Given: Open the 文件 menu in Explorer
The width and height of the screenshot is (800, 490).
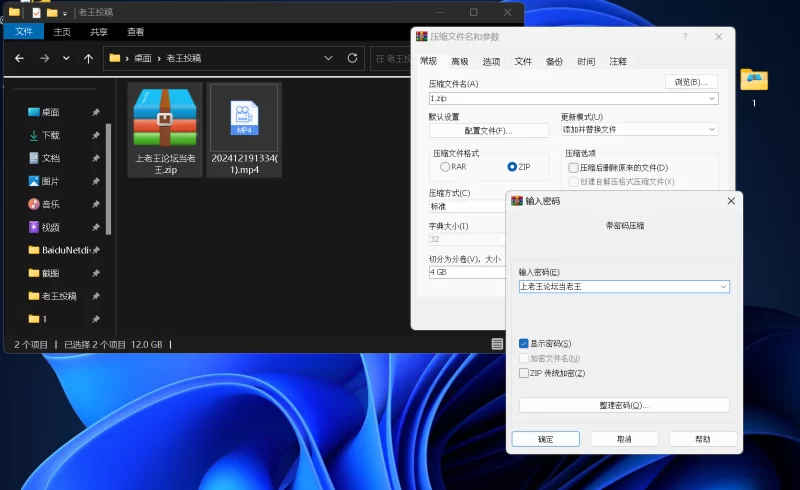Looking at the screenshot, I should pyautogui.click(x=23, y=32).
